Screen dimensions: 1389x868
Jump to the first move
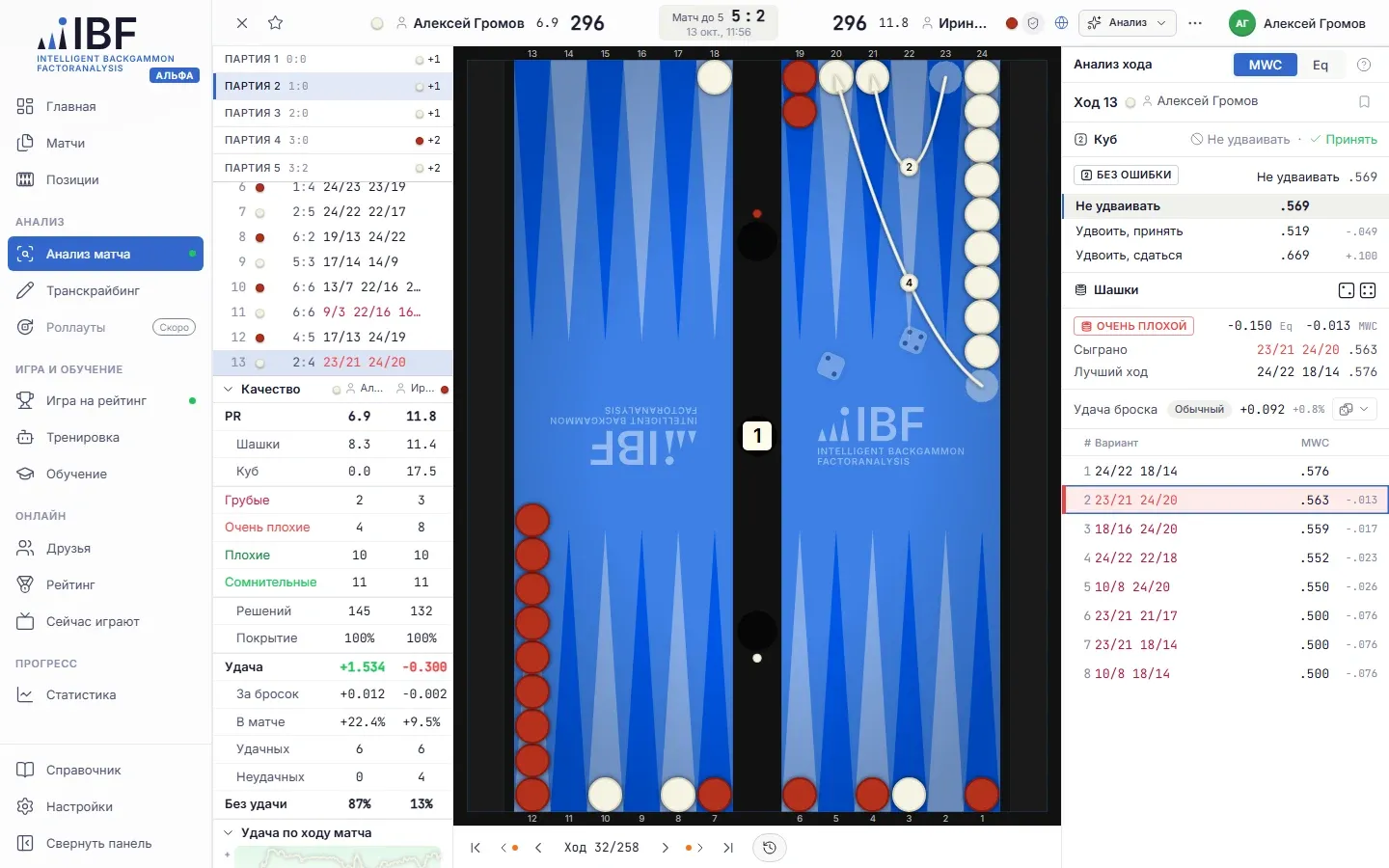coord(476,848)
